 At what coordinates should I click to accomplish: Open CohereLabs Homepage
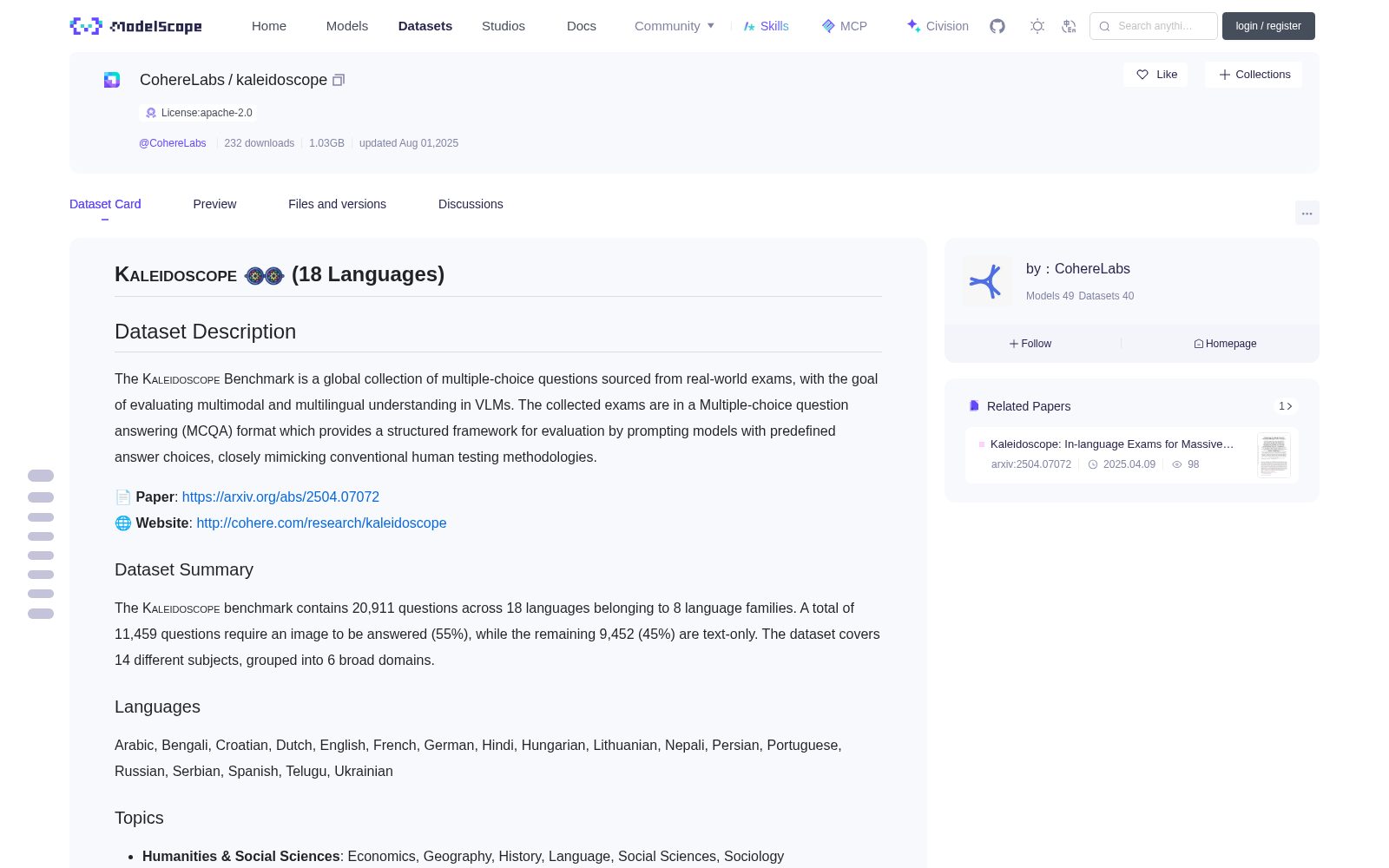[x=1225, y=344]
